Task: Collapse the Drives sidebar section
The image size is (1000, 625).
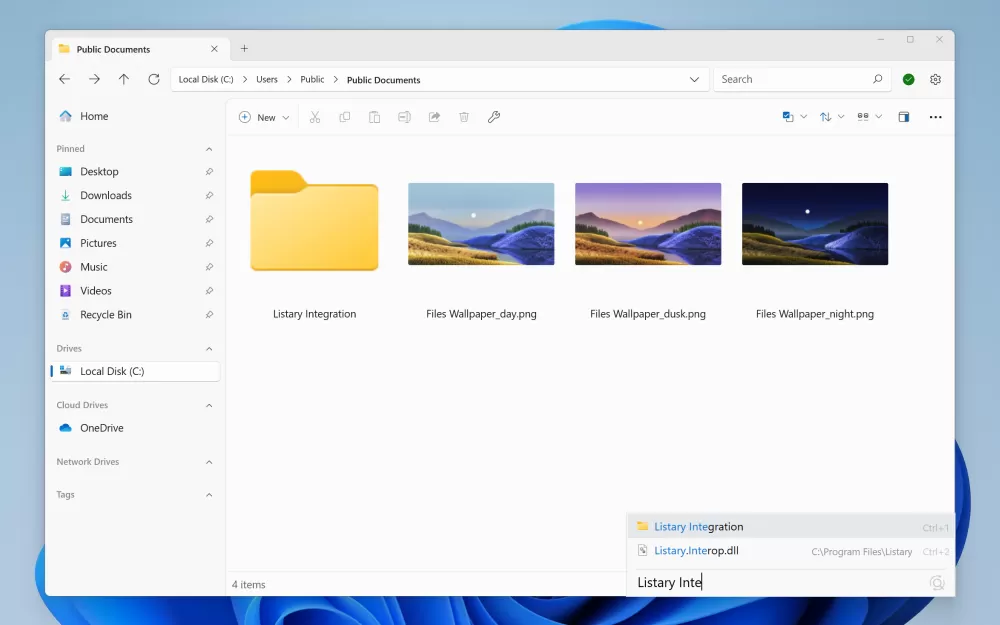Action: pyautogui.click(x=209, y=349)
